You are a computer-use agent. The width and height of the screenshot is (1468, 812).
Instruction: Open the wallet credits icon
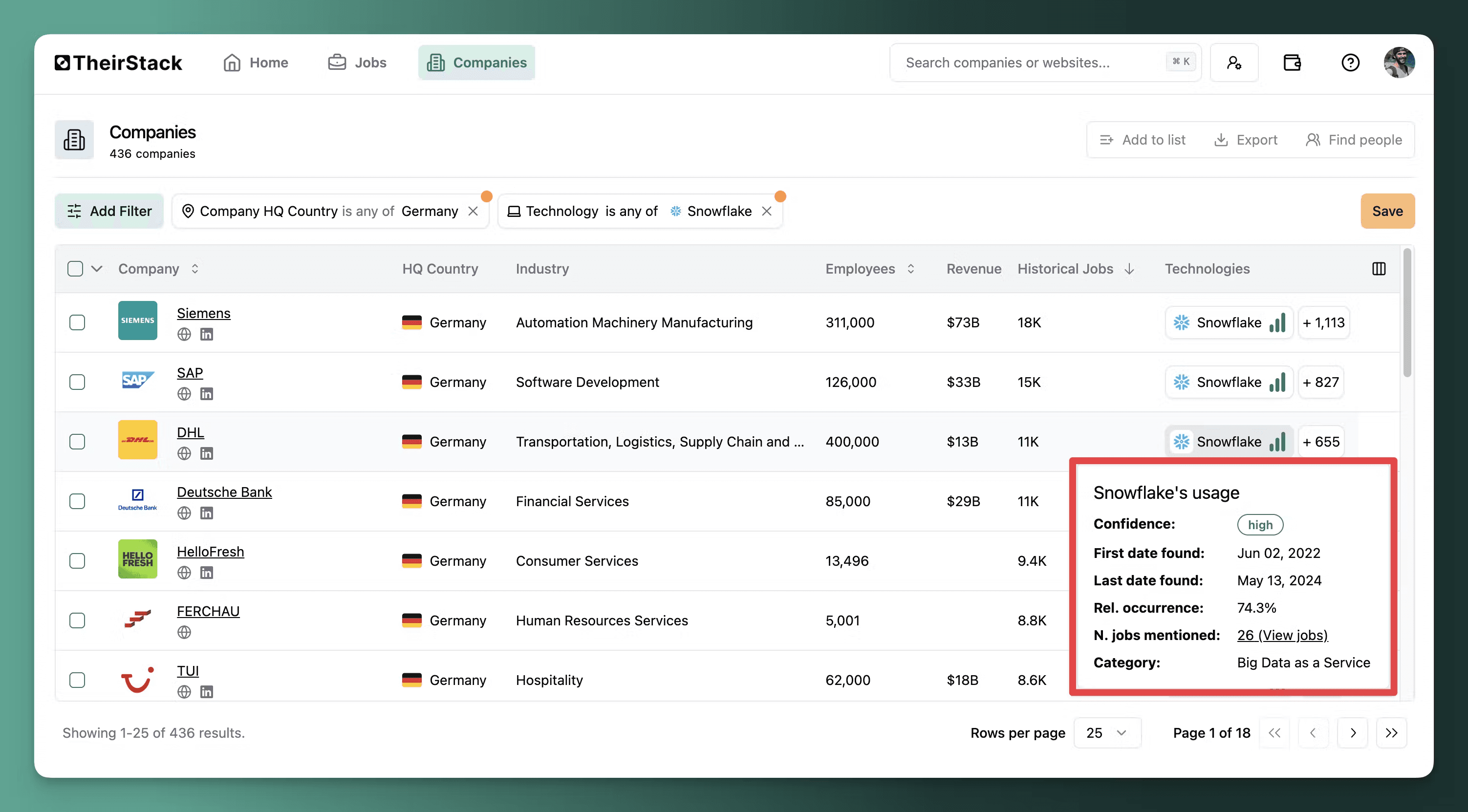(x=1292, y=63)
